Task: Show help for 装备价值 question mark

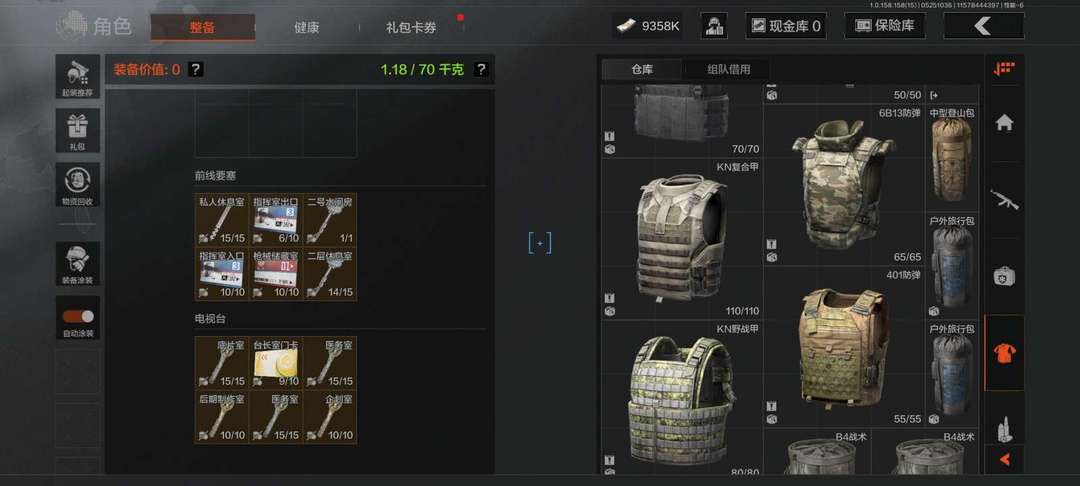Action: (x=196, y=69)
